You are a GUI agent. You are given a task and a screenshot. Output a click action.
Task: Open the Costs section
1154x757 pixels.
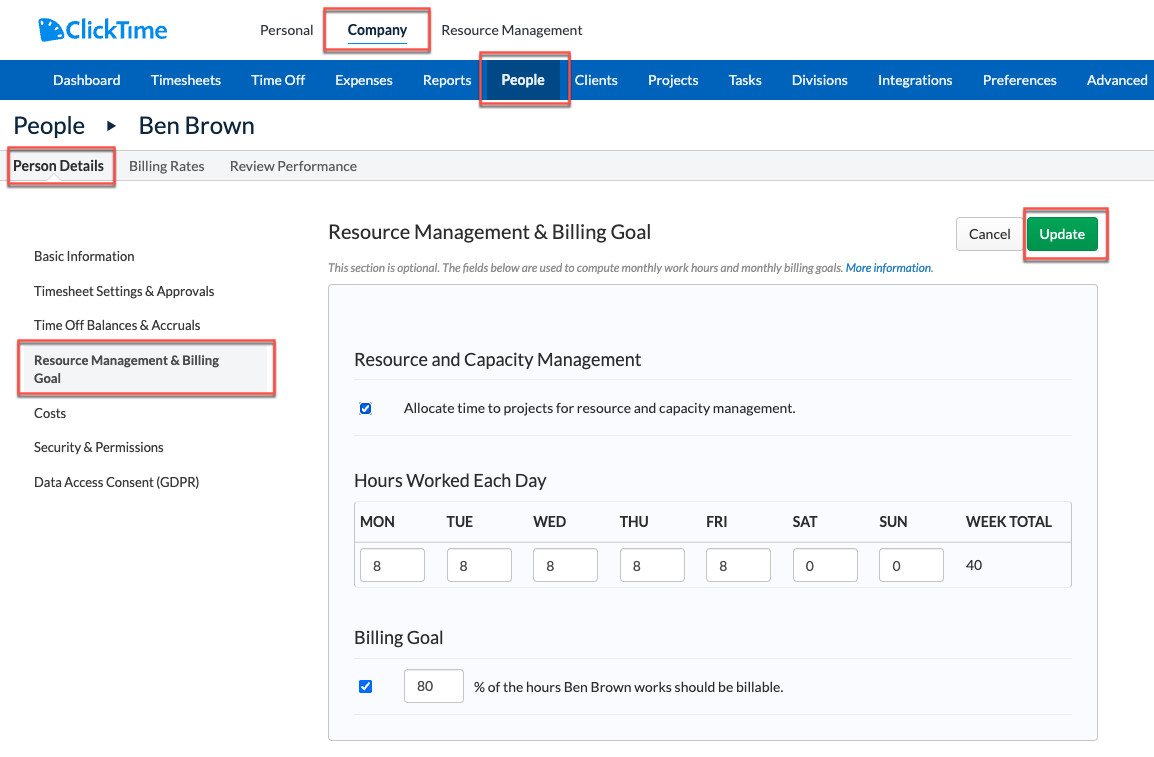[50, 413]
